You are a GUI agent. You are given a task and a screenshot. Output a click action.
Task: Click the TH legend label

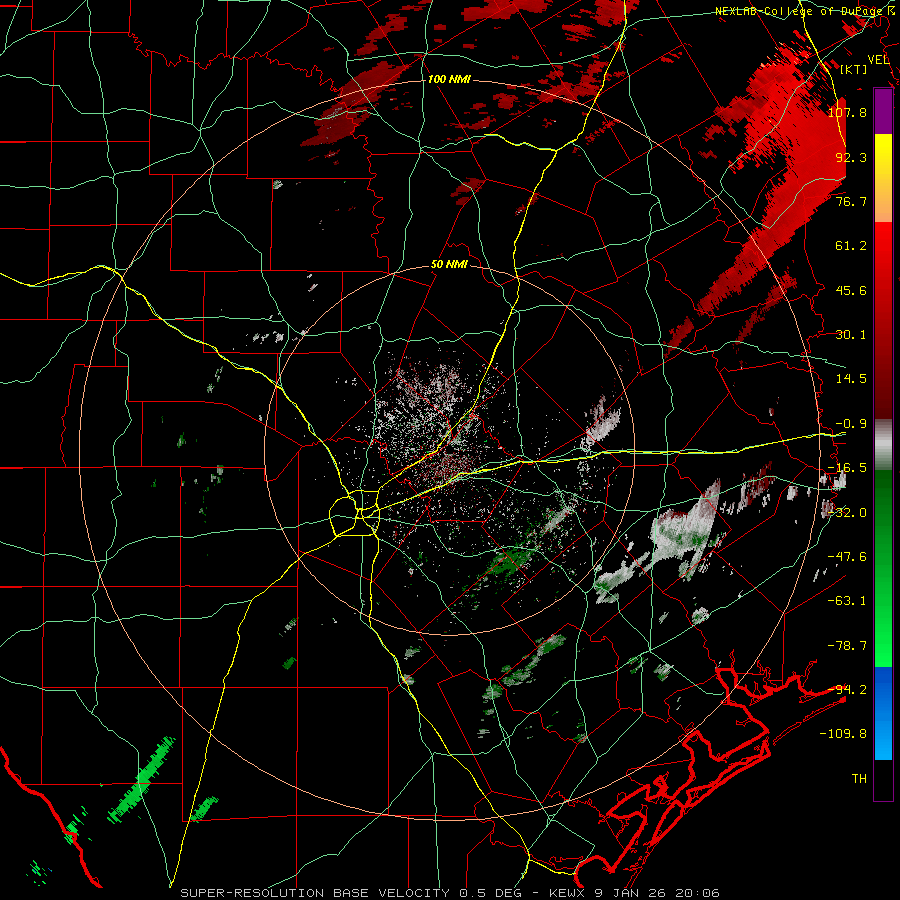point(859,779)
